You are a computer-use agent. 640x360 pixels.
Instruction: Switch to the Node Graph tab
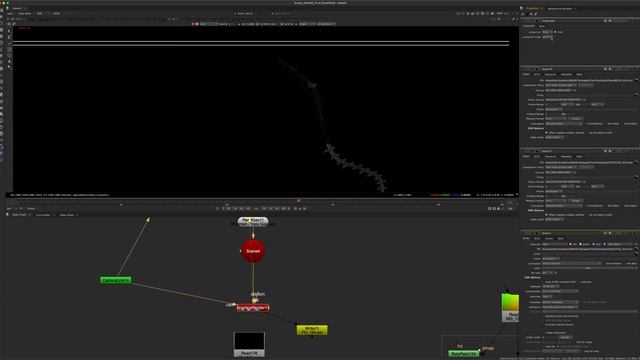(19, 215)
